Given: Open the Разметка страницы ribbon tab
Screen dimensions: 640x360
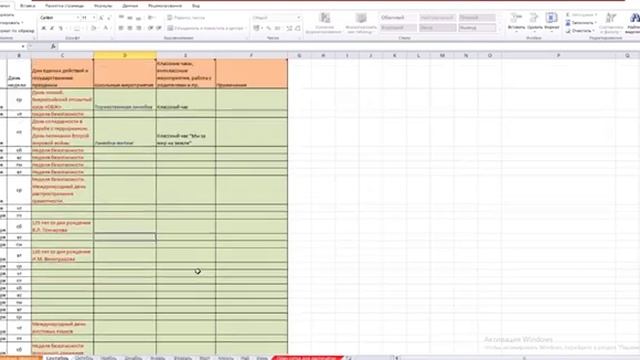Looking at the screenshot, I should 64,6.
